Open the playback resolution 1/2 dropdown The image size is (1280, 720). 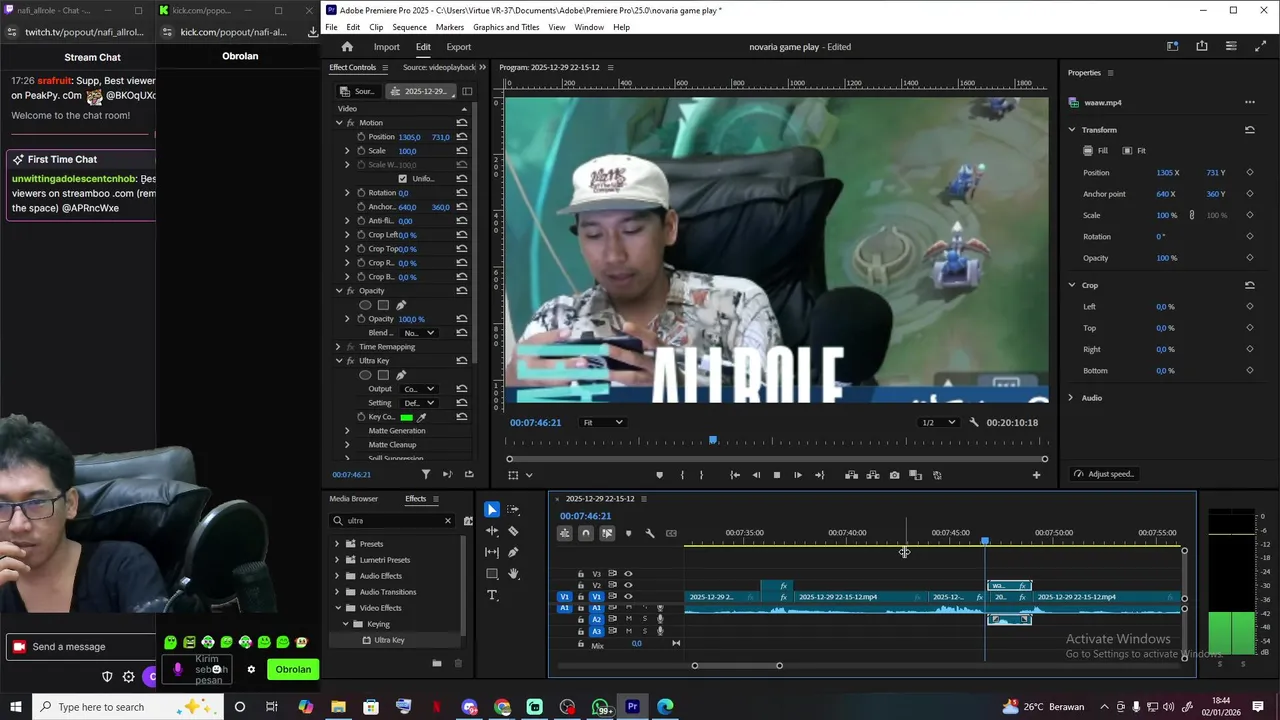[x=939, y=422]
